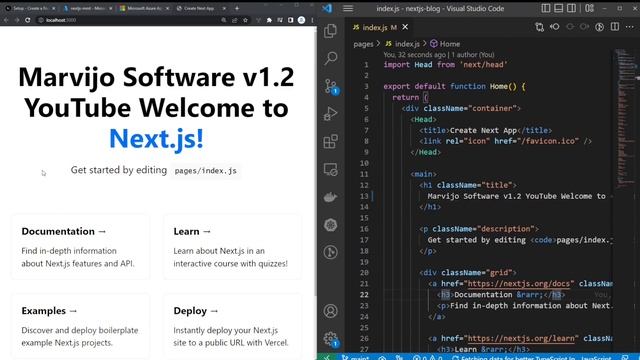Click 'index.js' breadcrumb segment
Screen dimensions: 640x360
click(x=402, y=44)
